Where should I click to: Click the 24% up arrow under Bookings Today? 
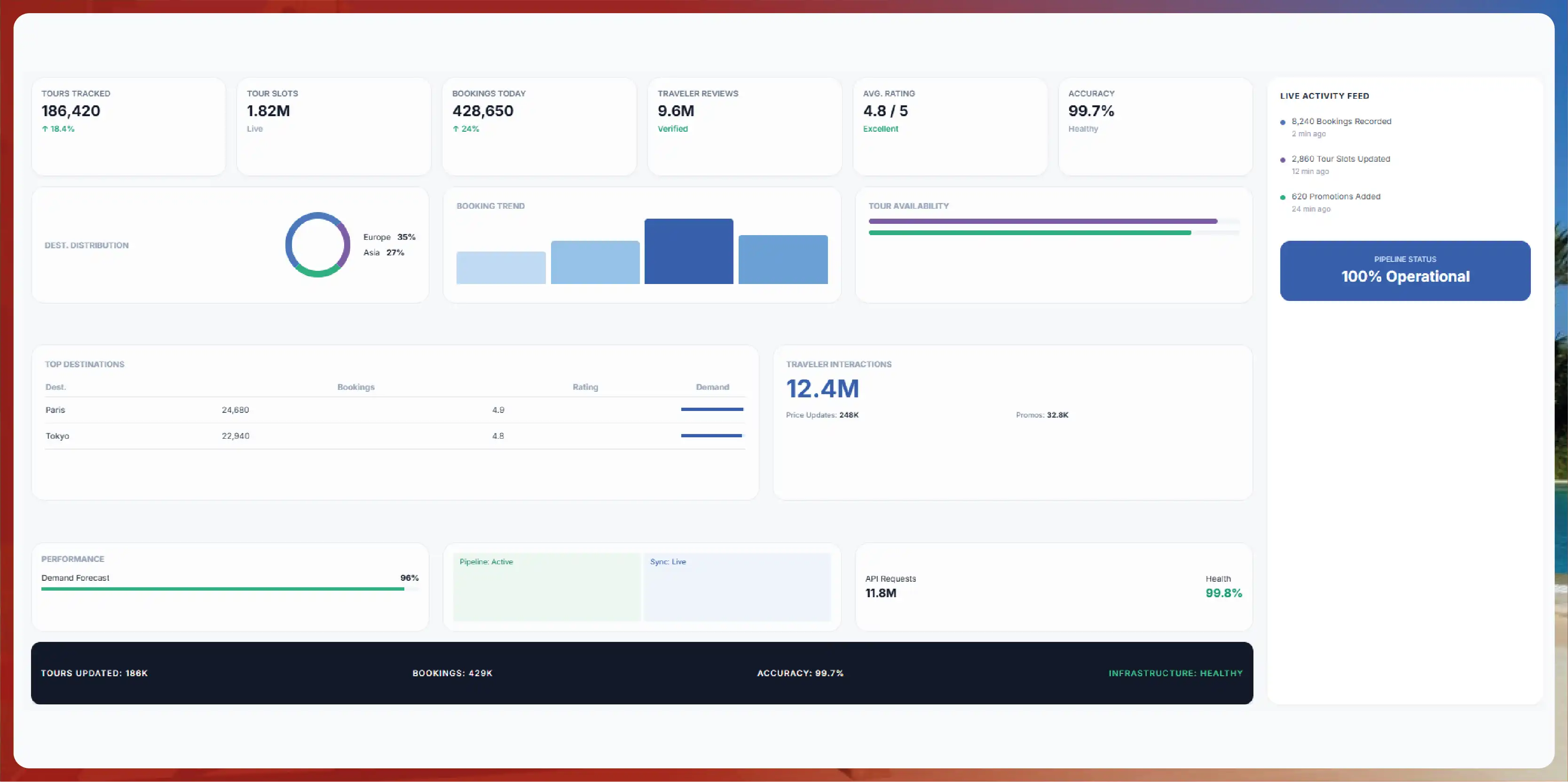pos(456,129)
